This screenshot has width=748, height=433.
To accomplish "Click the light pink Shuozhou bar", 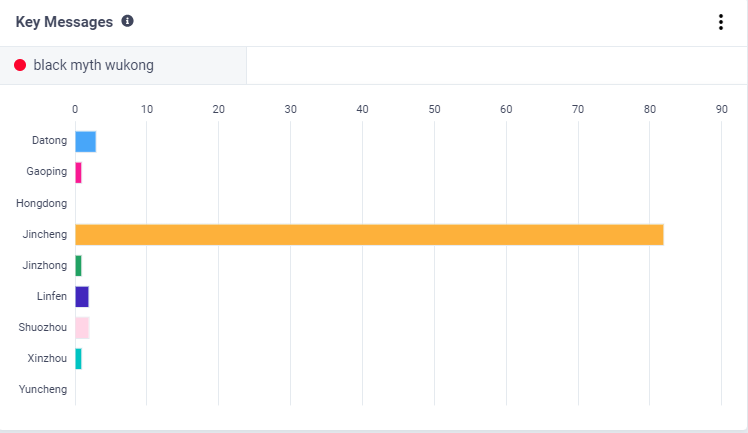I will [82, 327].
